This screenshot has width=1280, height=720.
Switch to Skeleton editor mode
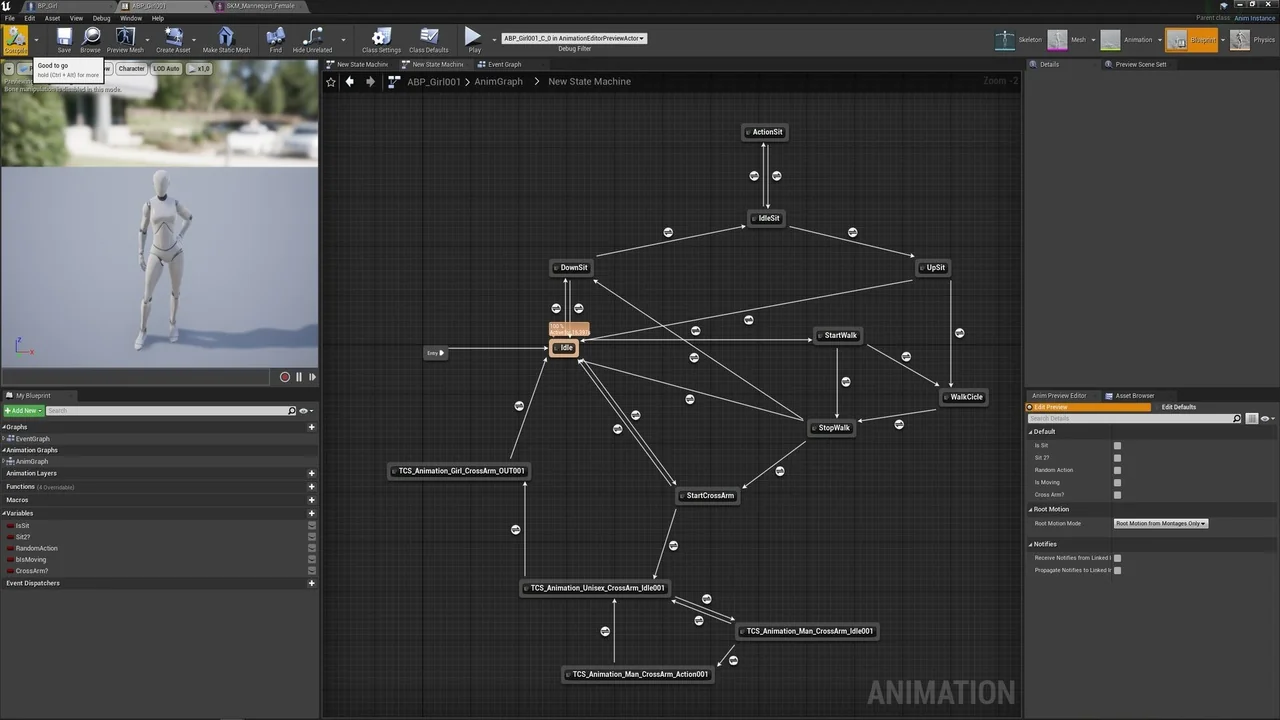click(x=1006, y=40)
